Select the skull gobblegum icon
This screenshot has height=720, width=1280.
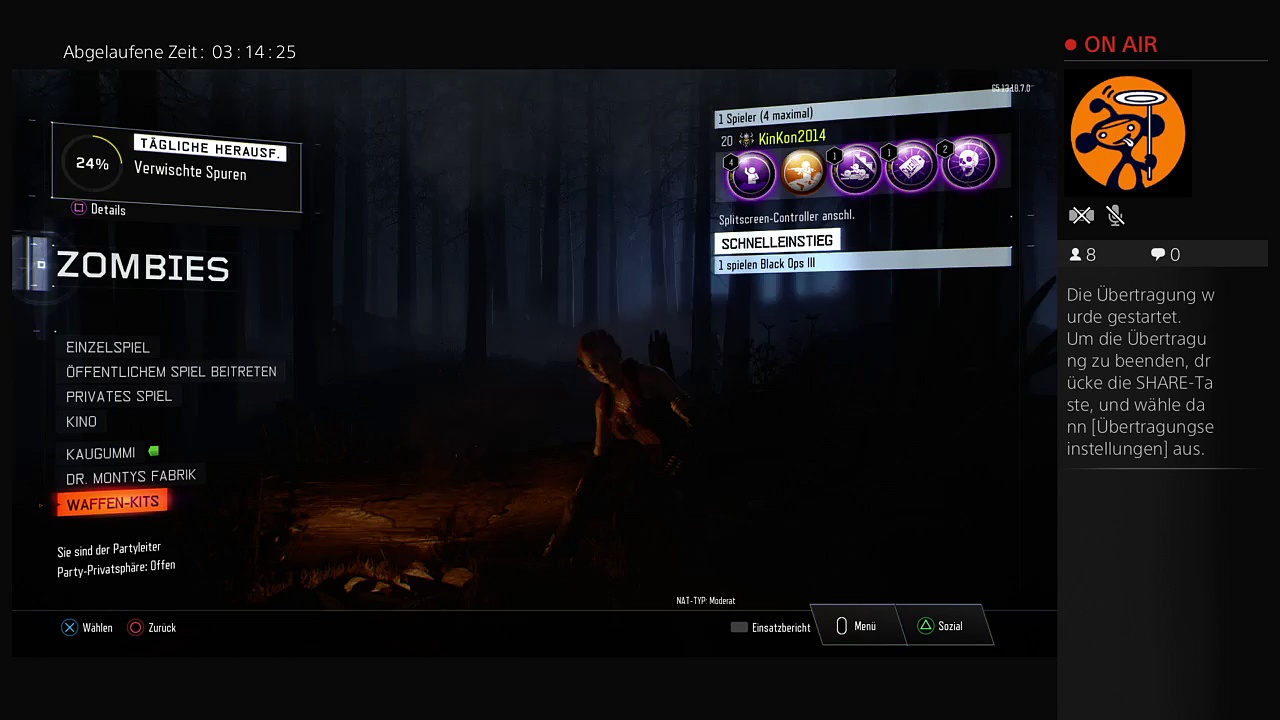click(968, 163)
